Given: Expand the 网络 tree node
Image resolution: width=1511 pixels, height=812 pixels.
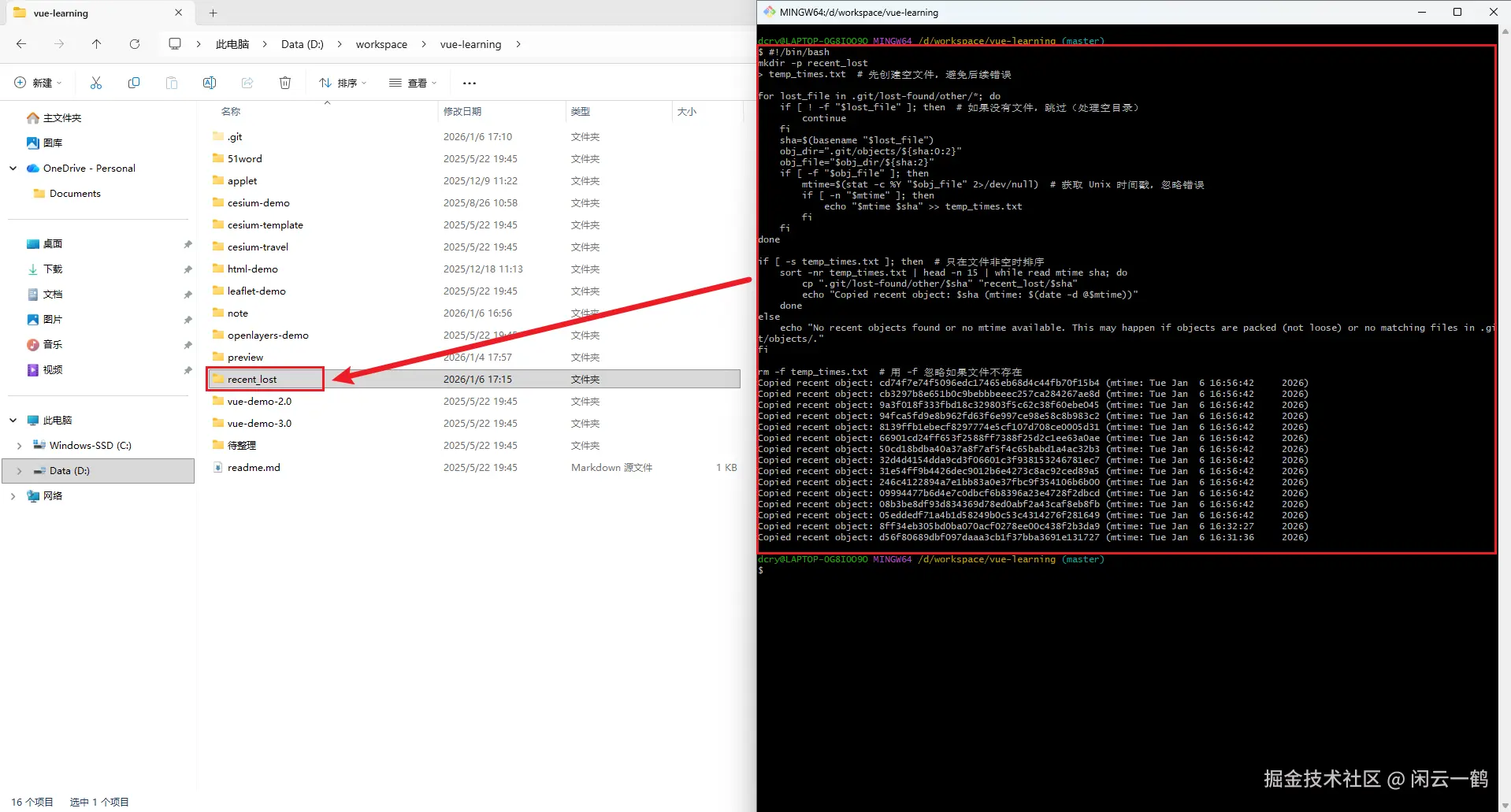Looking at the screenshot, I should [13, 495].
